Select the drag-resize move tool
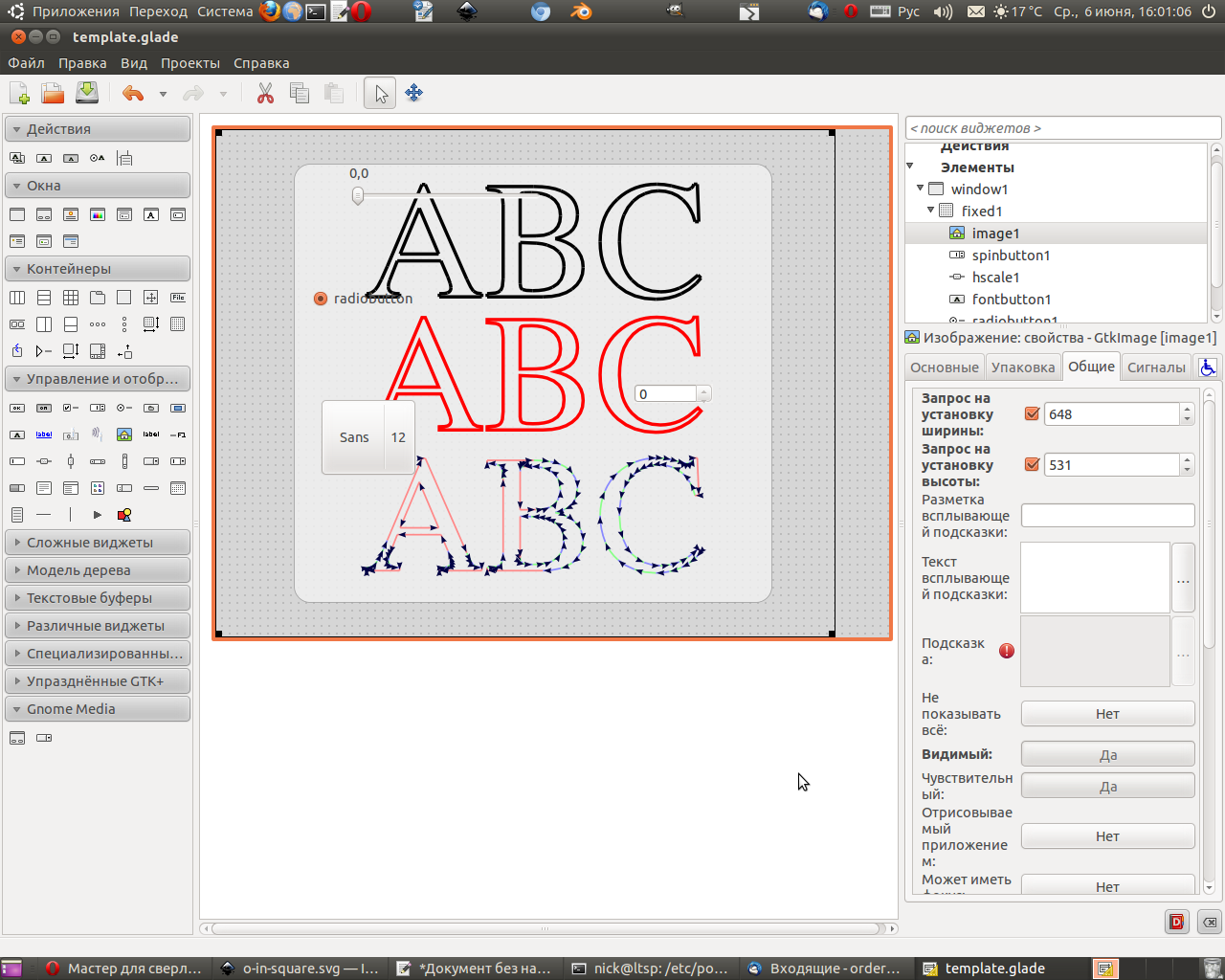The height and width of the screenshot is (980, 1225). [x=413, y=94]
